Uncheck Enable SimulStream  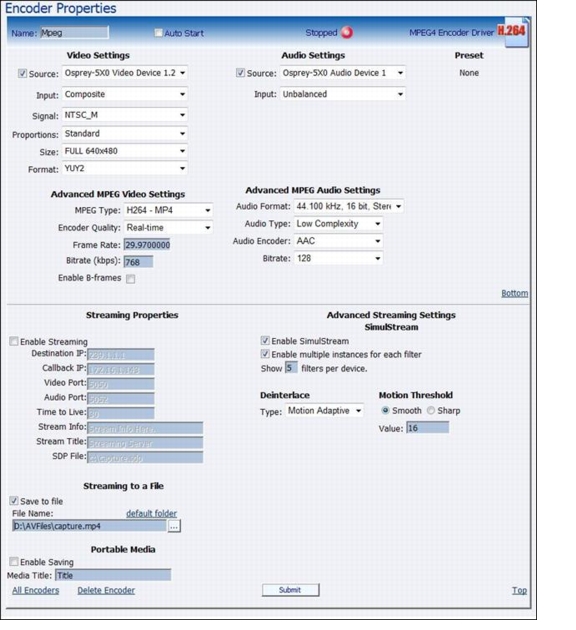[265, 341]
